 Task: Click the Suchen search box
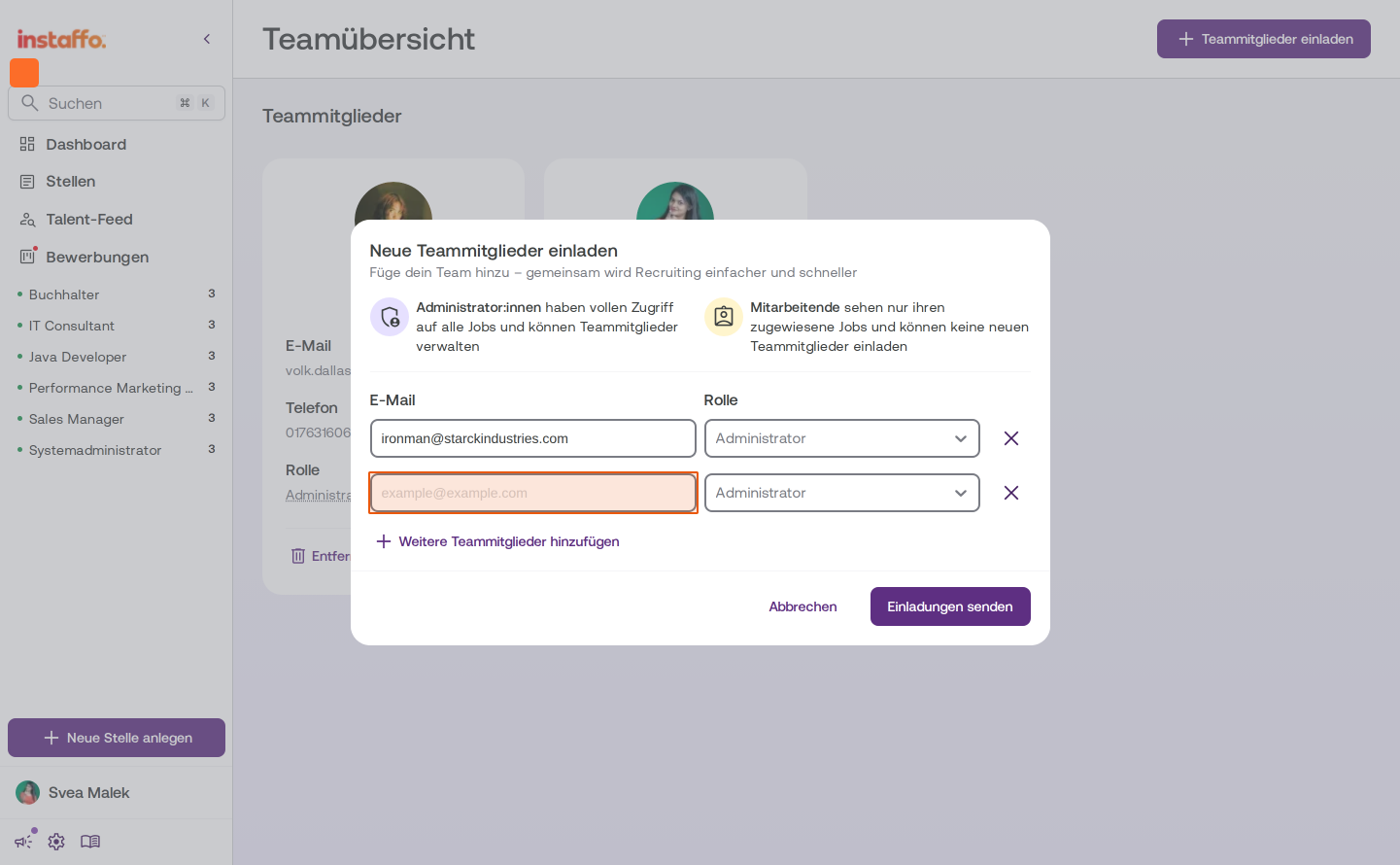pos(117,103)
